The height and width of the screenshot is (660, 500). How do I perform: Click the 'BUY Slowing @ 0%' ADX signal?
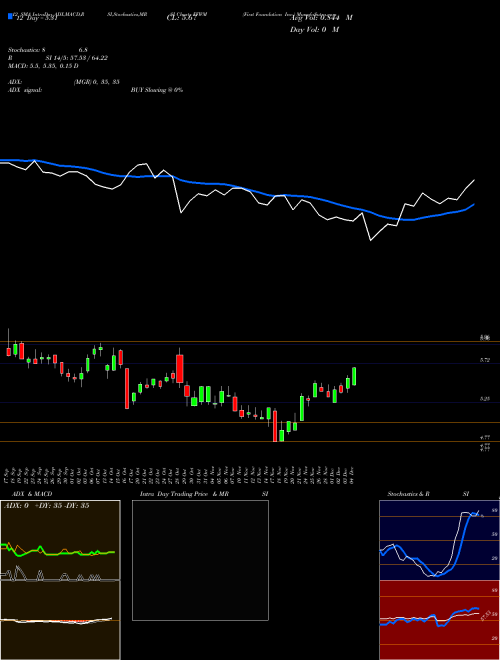[x=157, y=90]
